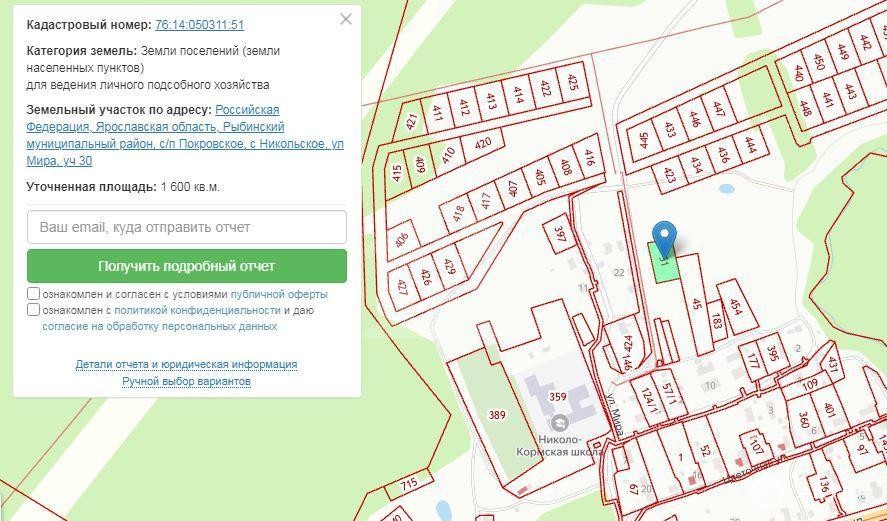Screen dimensions: 887x521
Task: Click the green 'Получить подробный отчет' button
Action: [x=187, y=266]
